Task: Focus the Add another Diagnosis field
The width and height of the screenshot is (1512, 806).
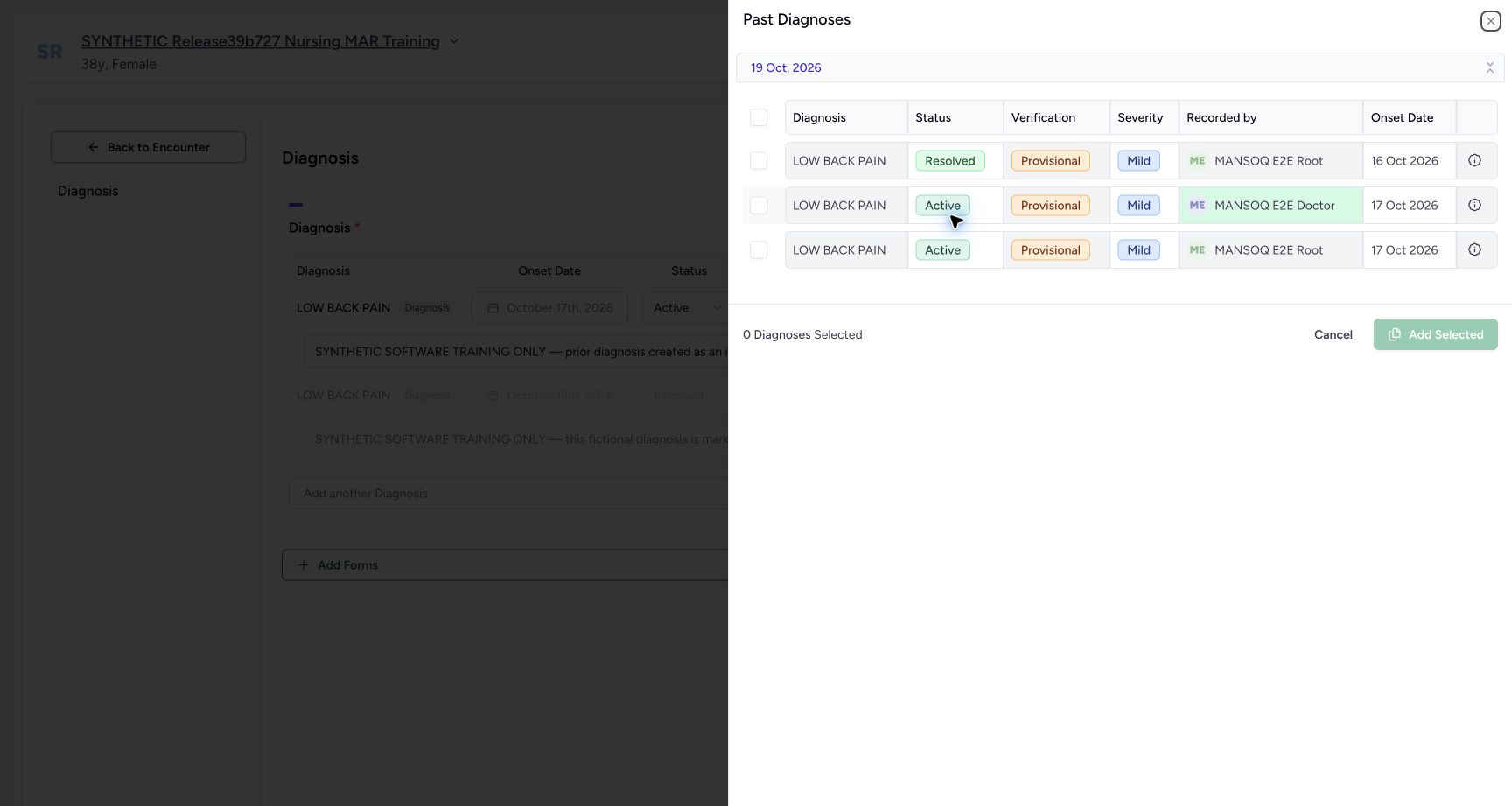Action: point(508,494)
